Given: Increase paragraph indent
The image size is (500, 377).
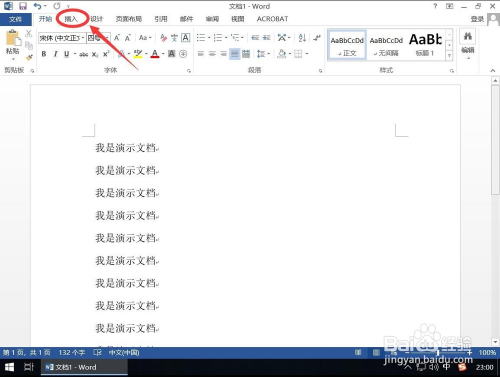Looking at the screenshot, I should coord(266,38).
